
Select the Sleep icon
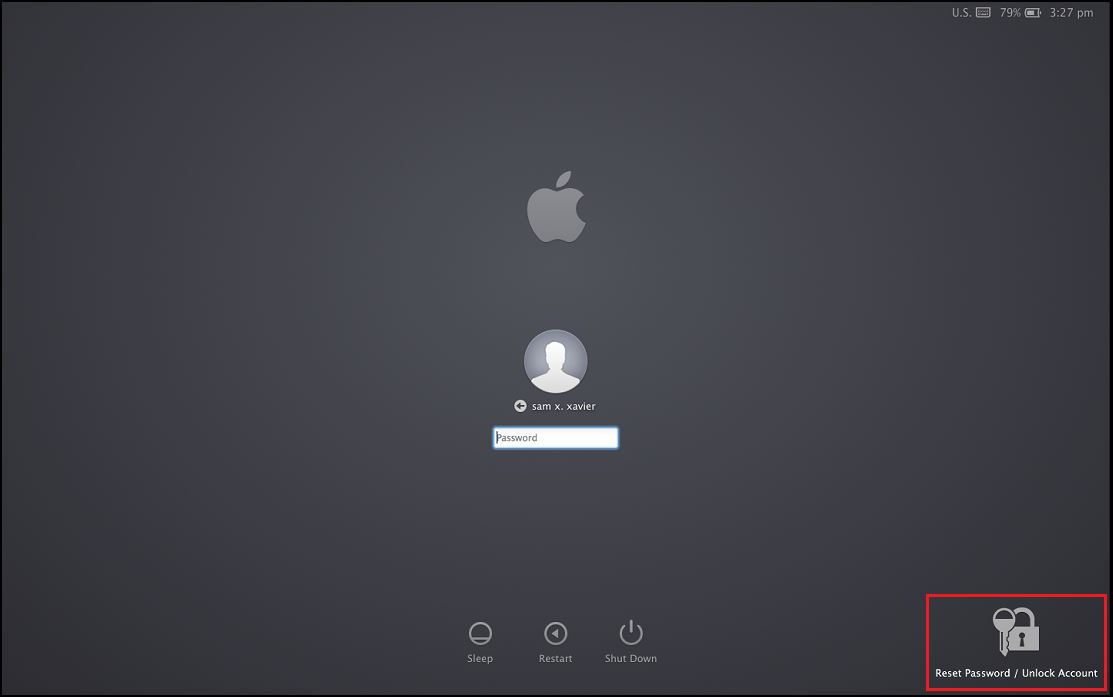coord(480,630)
